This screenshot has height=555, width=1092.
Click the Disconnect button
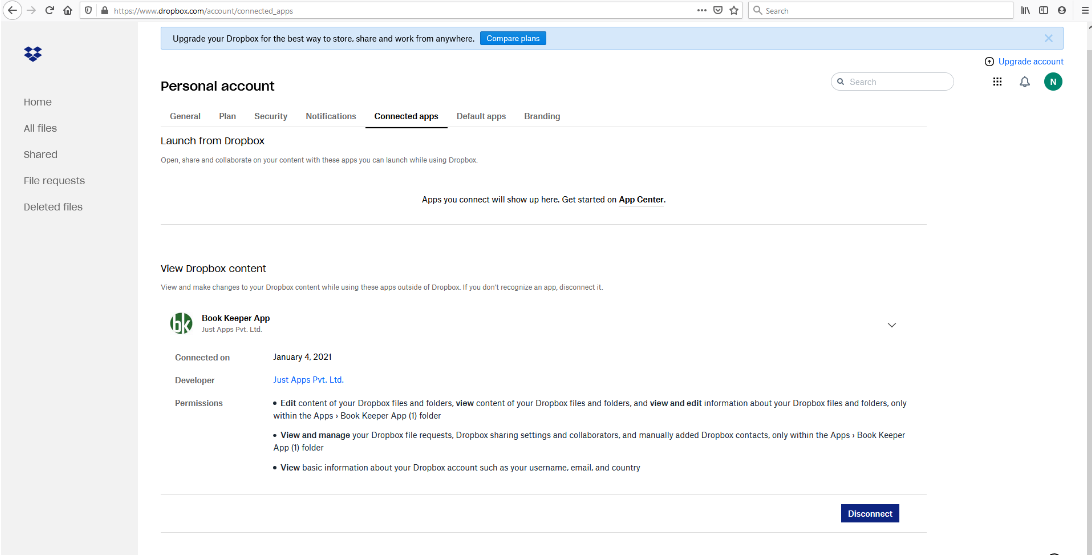[870, 513]
